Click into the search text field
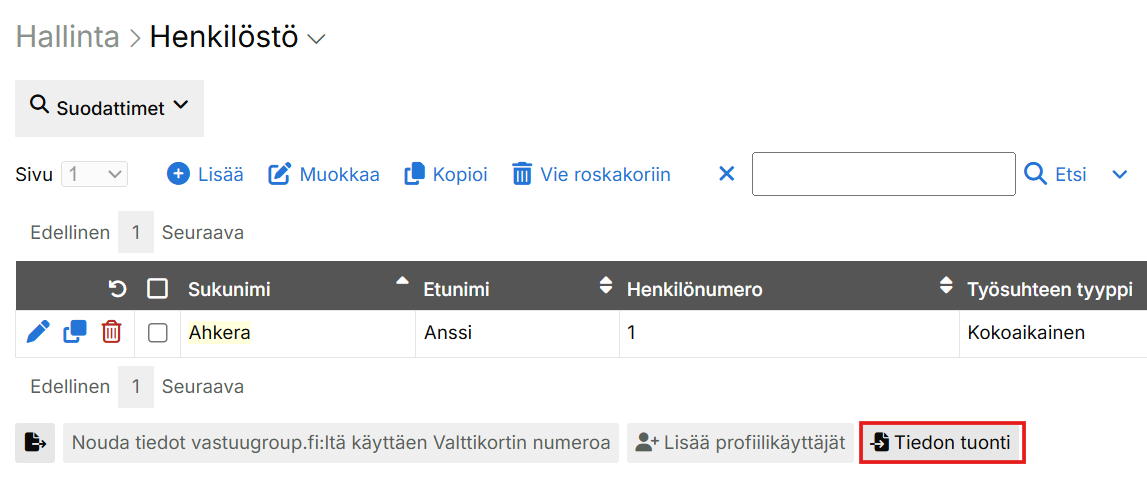 tap(883, 174)
